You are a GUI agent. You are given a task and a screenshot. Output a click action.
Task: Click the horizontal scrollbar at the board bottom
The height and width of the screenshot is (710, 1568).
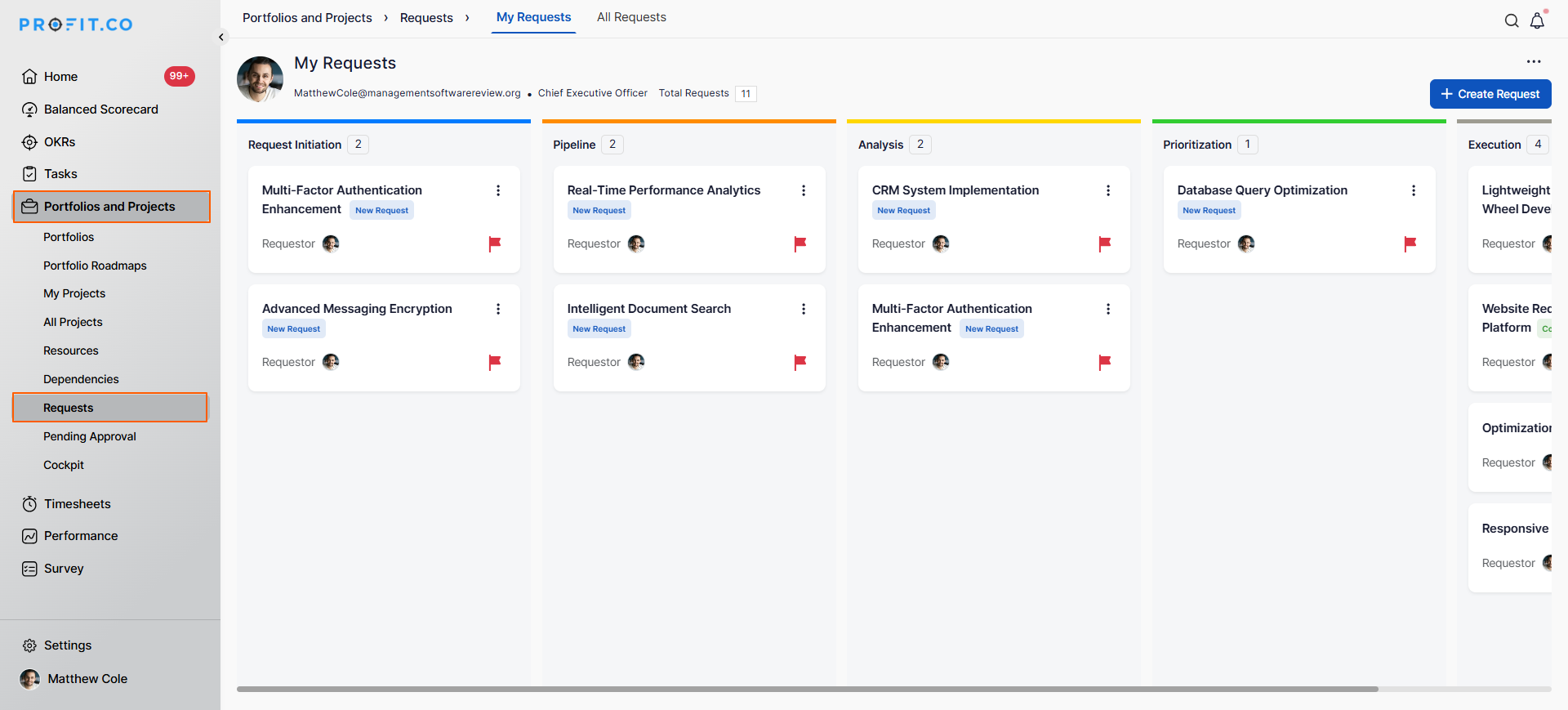808,689
